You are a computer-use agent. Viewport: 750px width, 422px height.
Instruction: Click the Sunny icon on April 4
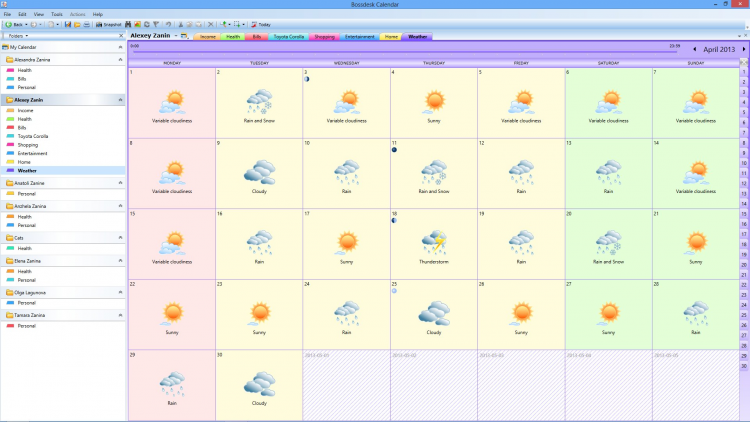tap(434, 102)
